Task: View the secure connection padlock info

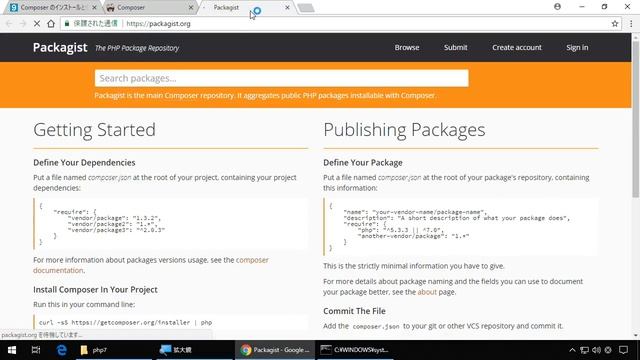Action: (67, 24)
